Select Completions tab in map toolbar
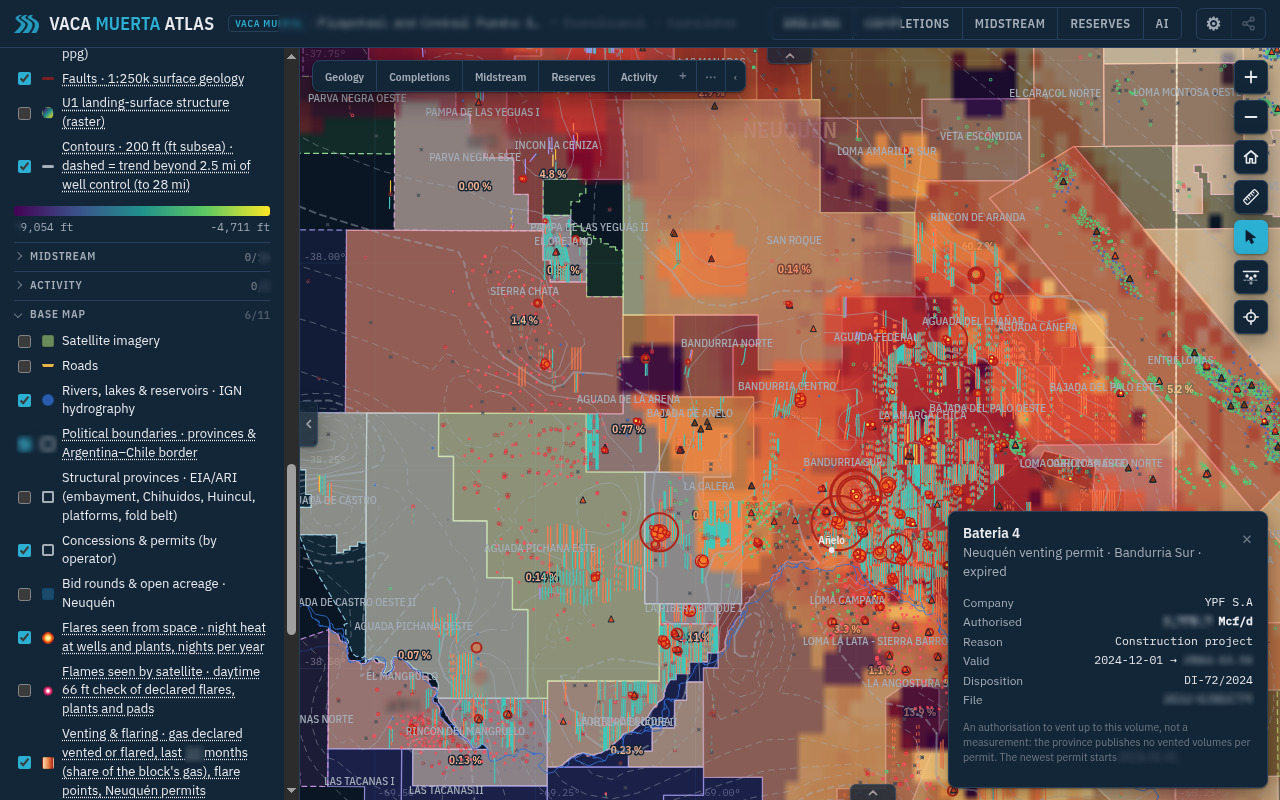Viewport: 1280px width, 800px height. 419,77
